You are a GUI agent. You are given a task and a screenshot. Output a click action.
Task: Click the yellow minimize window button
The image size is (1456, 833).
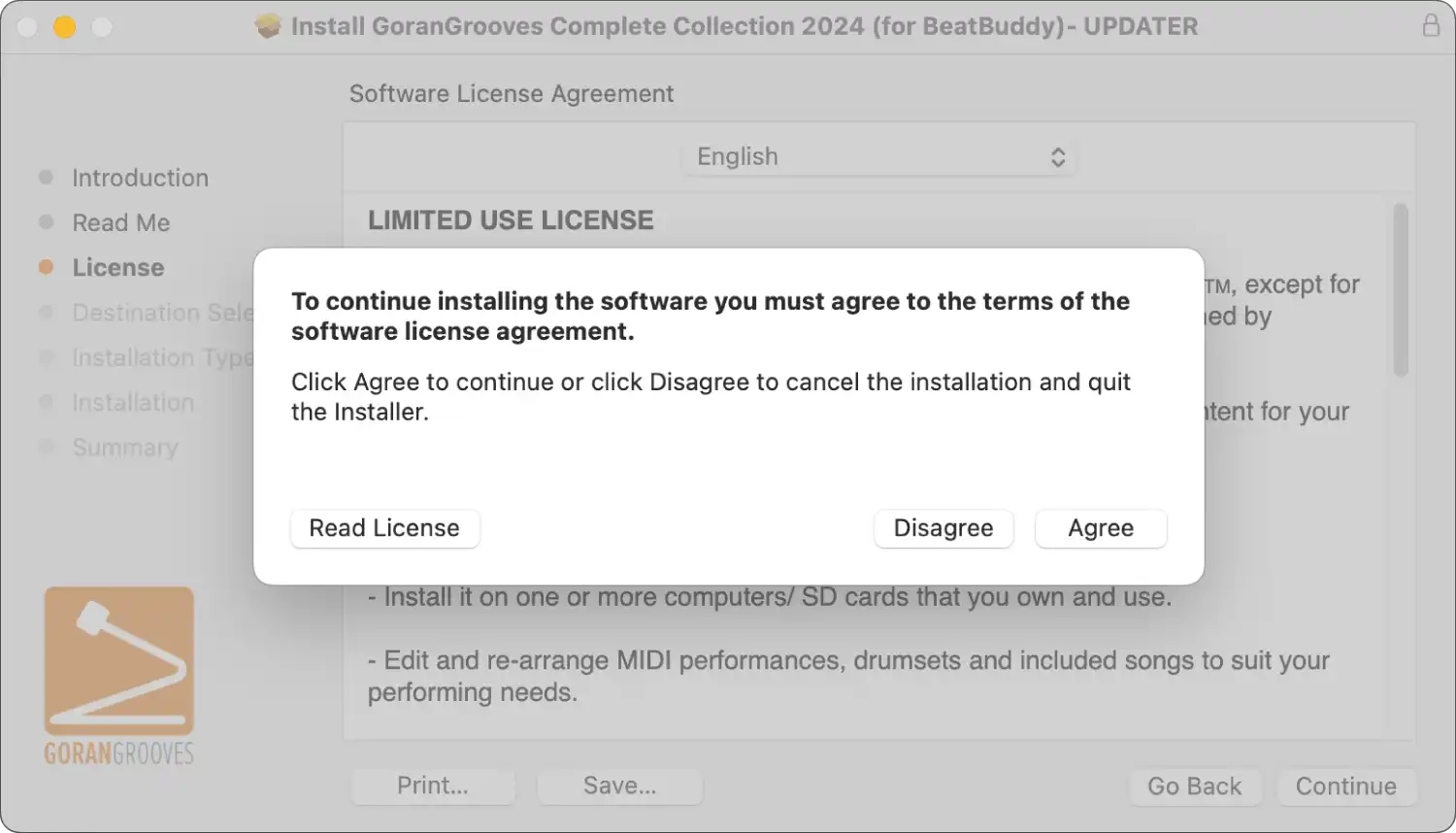point(64,26)
